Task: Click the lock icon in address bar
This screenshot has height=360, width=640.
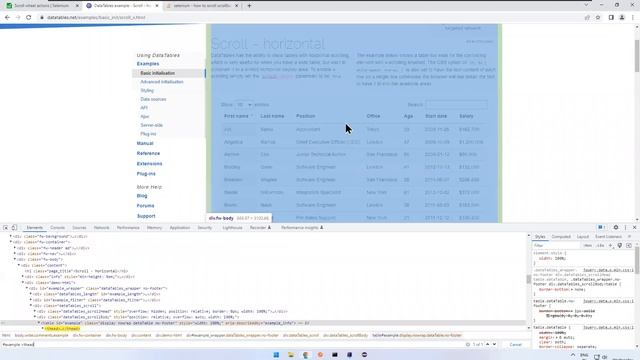Action: pos(42,18)
